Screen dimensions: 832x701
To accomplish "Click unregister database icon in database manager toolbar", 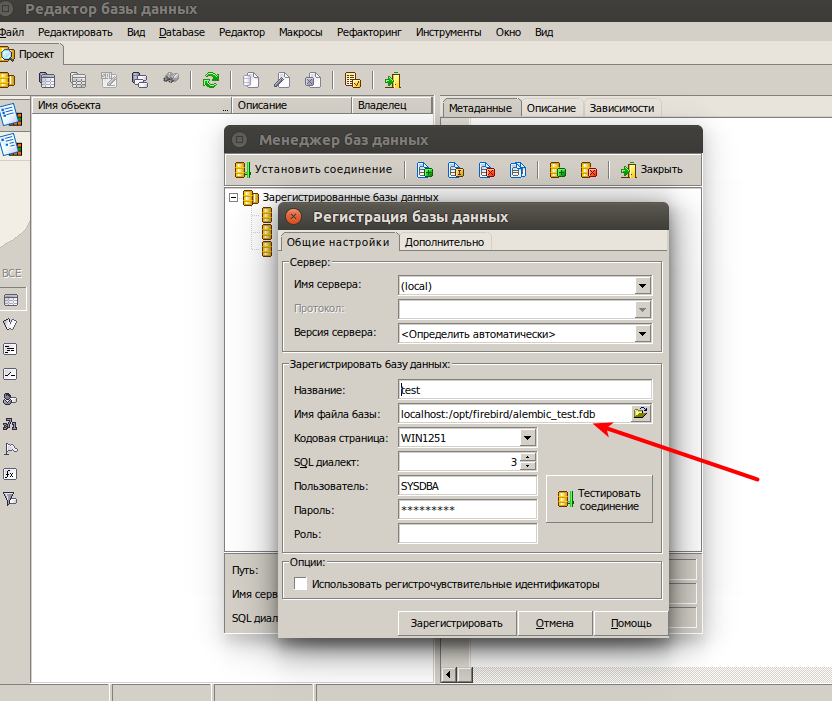I will (487, 170).
